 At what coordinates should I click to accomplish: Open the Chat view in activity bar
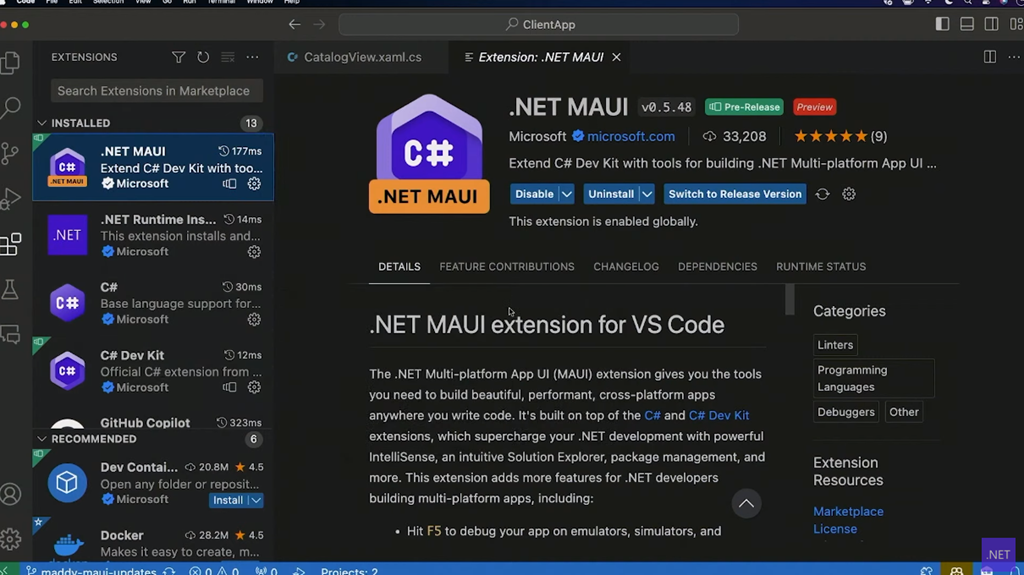tap(10, 335)
